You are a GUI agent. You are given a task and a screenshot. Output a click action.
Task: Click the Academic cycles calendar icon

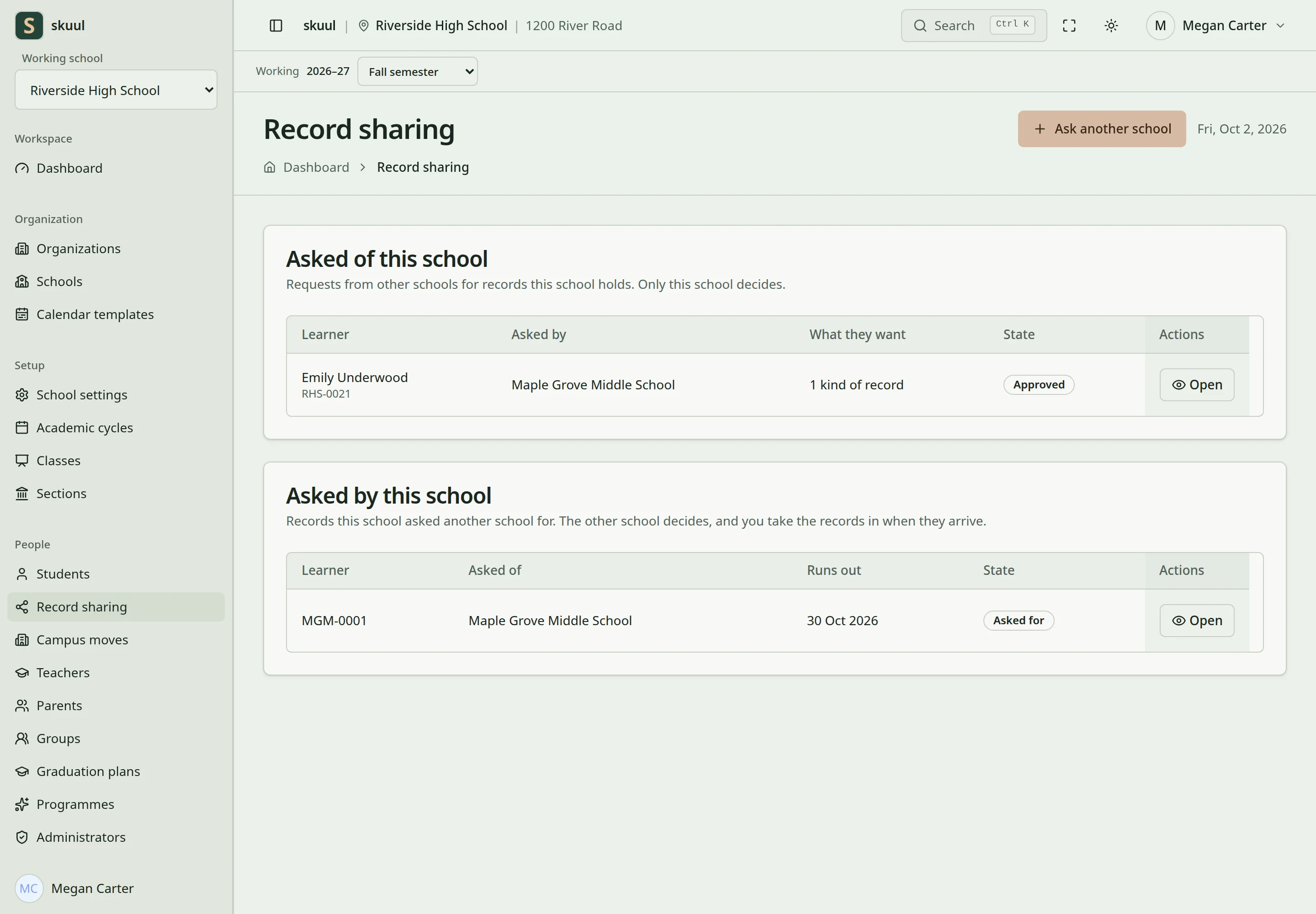pos(22,428)
